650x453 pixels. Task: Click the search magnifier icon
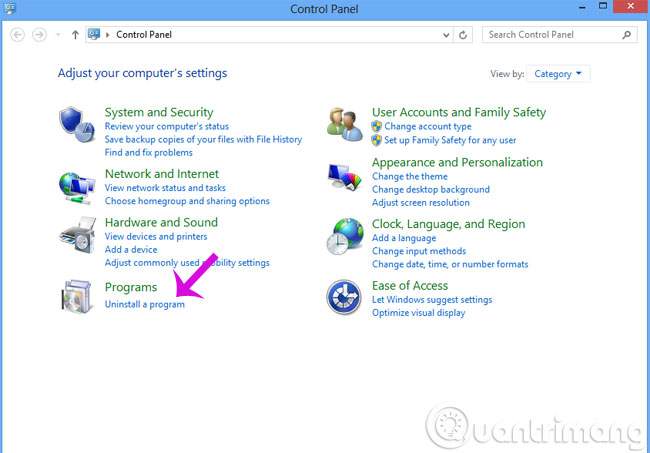(x=626, y=35)
